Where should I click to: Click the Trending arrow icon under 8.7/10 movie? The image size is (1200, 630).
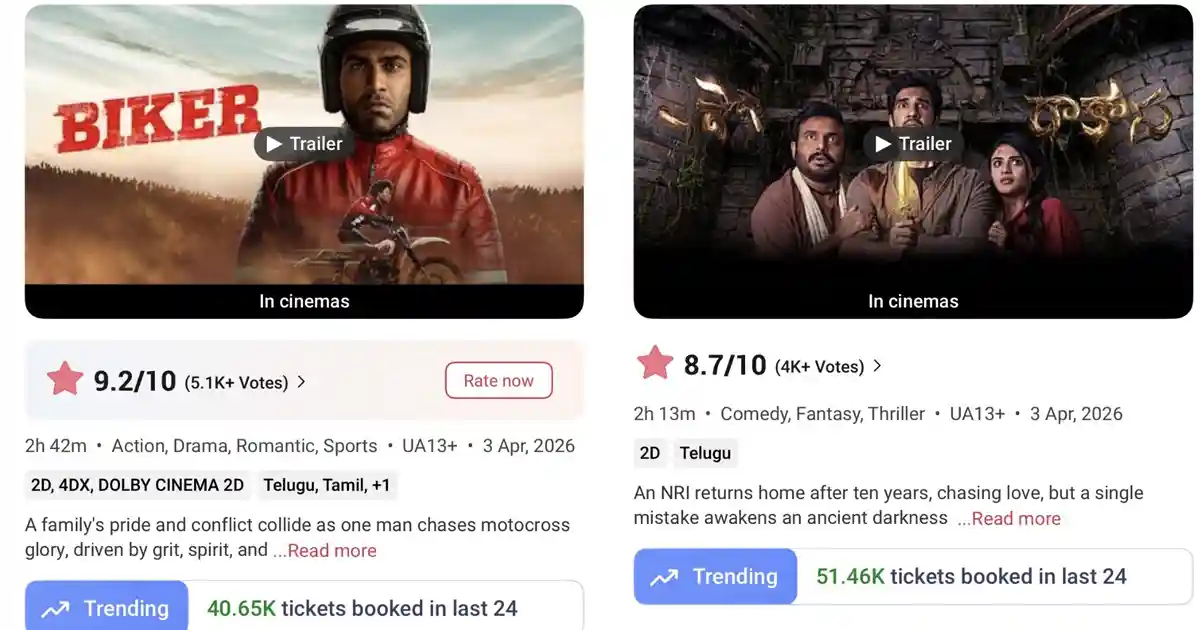coord(664,577)
